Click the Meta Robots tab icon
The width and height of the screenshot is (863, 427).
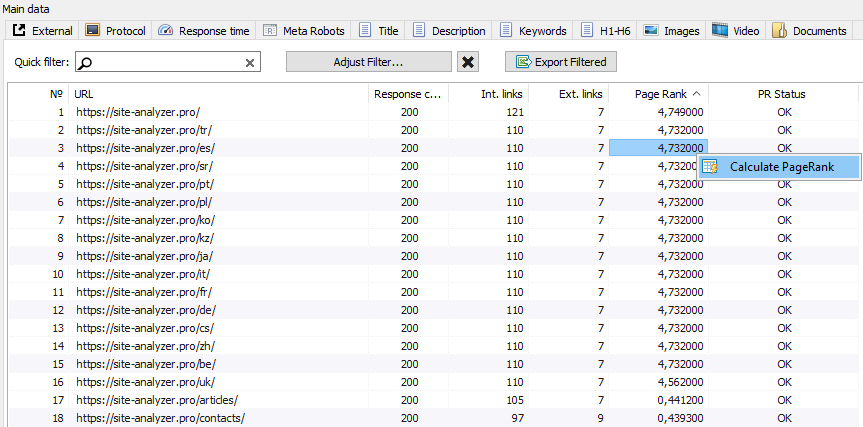[x=270, y=30]
